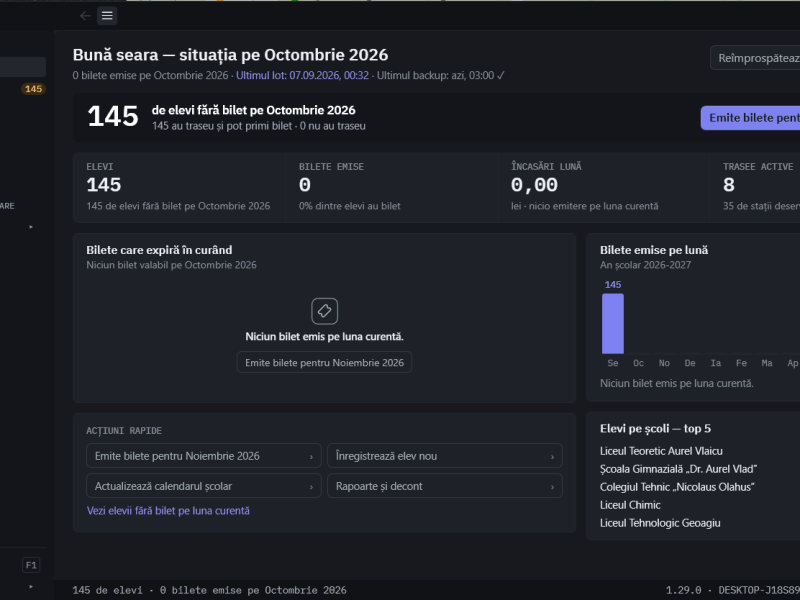Follow the Vezi elevii fără bilet pe luna curentă link

[168, 511]
